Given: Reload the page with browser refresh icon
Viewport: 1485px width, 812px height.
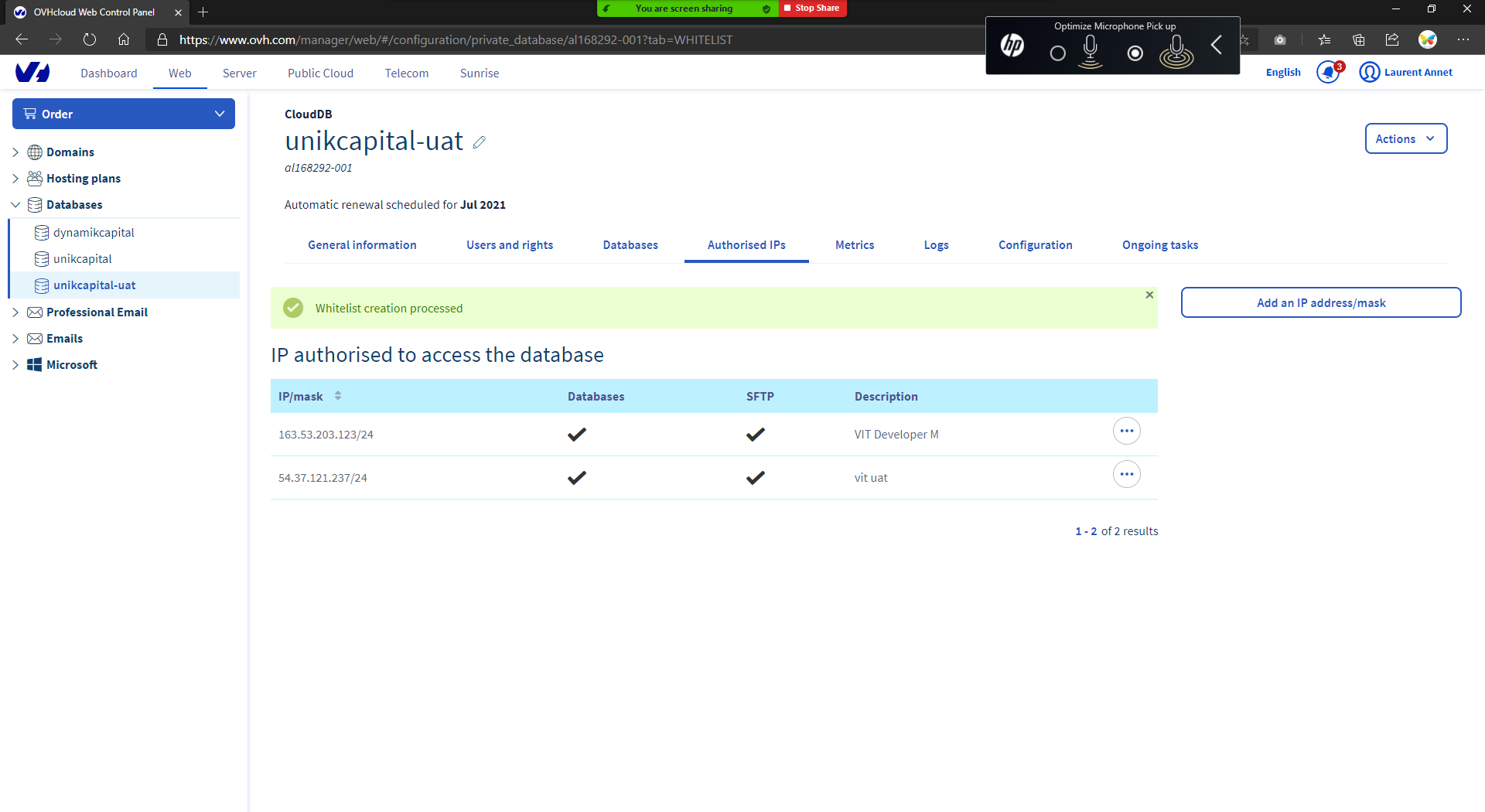Looking at the screenshot, I should [x=90, y=39].
